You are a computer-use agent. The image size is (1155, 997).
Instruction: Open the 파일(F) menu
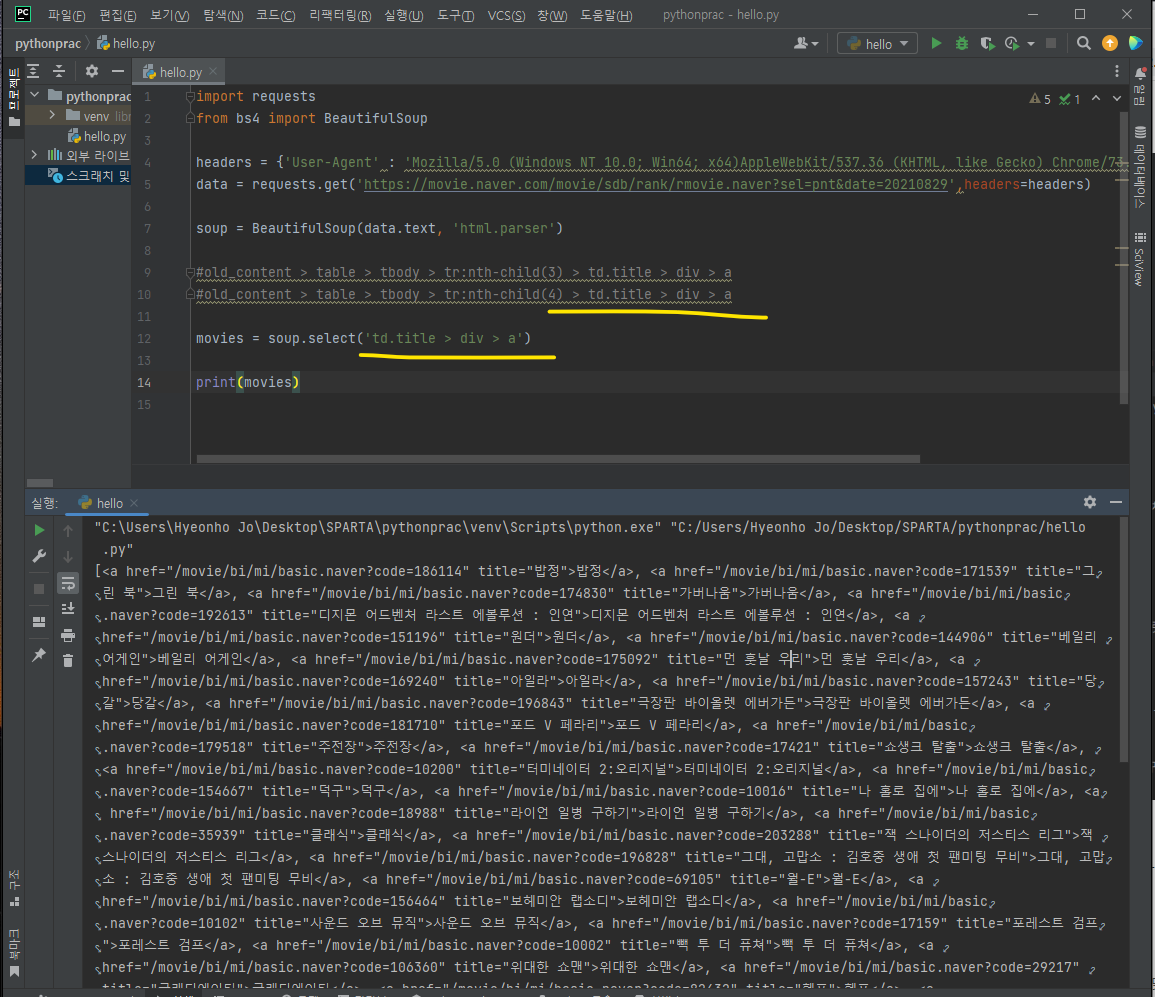[66, 15]
